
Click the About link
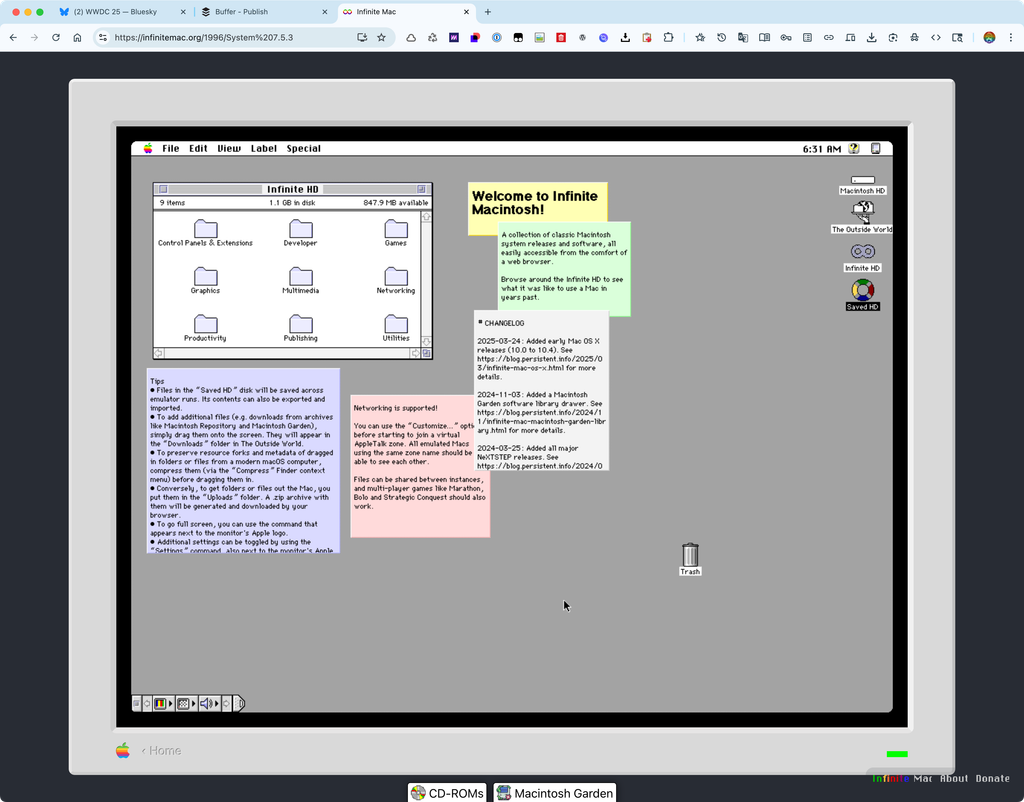953,778
